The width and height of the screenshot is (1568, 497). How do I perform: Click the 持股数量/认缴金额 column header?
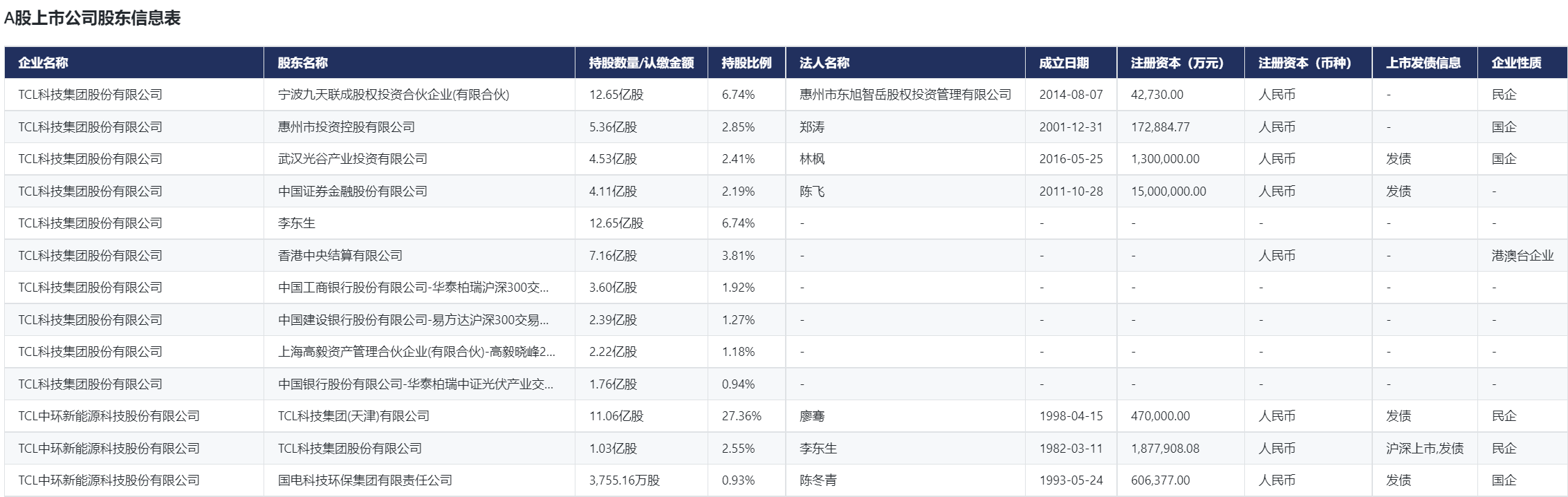click(x=641, y=63)
